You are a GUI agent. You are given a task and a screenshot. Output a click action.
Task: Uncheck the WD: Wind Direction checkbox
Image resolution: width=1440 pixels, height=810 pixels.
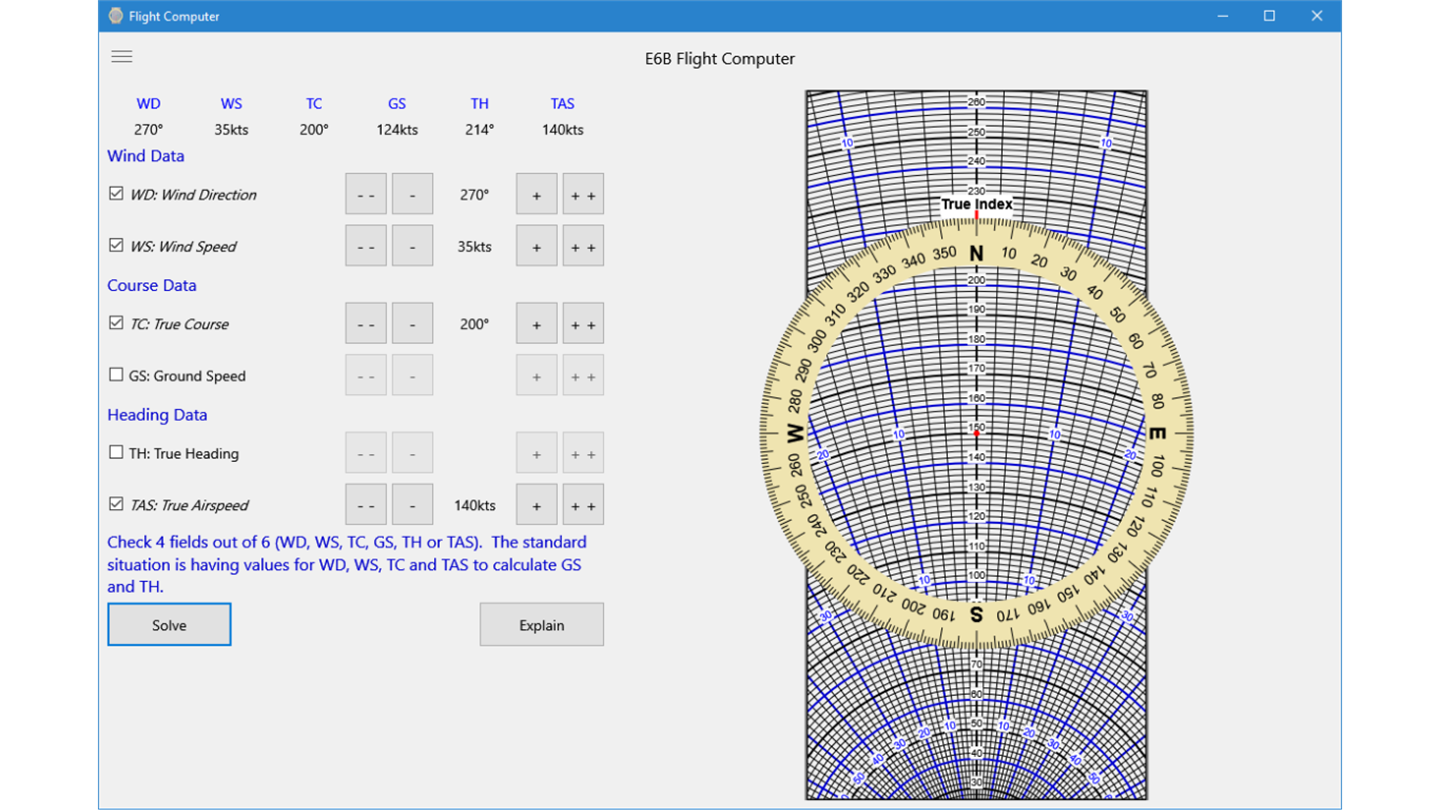coord(116,194)
